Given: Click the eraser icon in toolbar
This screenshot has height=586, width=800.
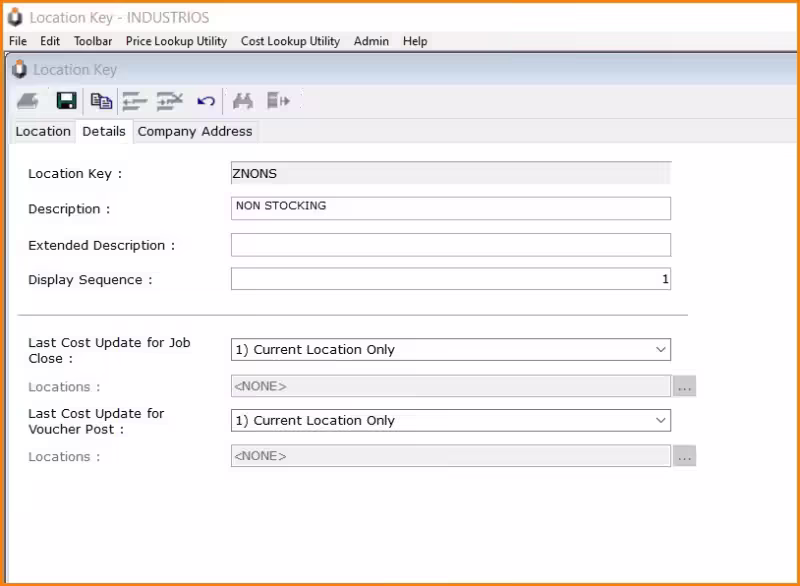Looking at the screenshot, I should 28,101.
